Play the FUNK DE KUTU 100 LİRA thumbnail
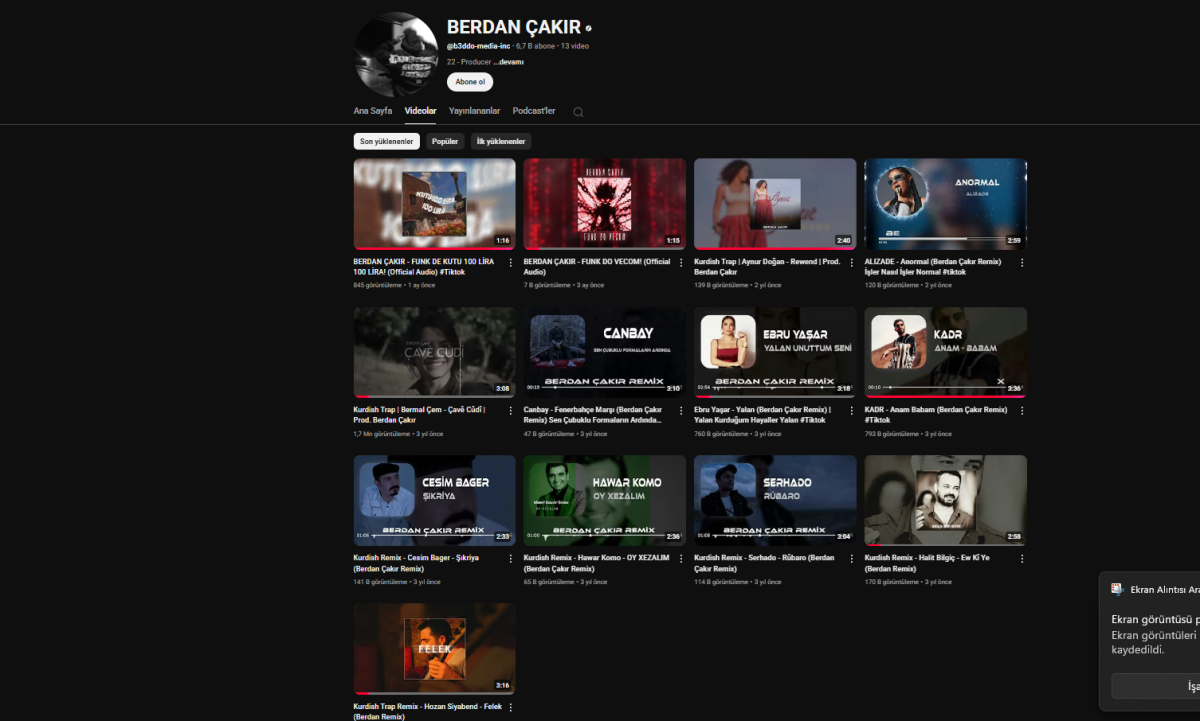Screen dimensions: 1200x721 [435, 204]
